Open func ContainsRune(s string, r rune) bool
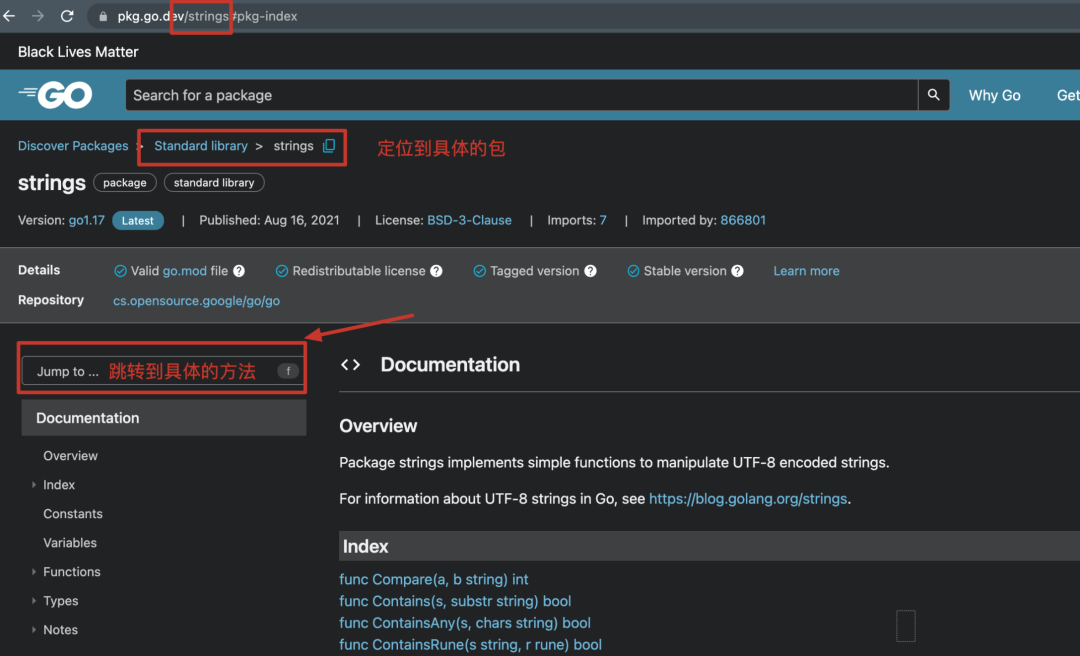 click(x=470, y=644)
